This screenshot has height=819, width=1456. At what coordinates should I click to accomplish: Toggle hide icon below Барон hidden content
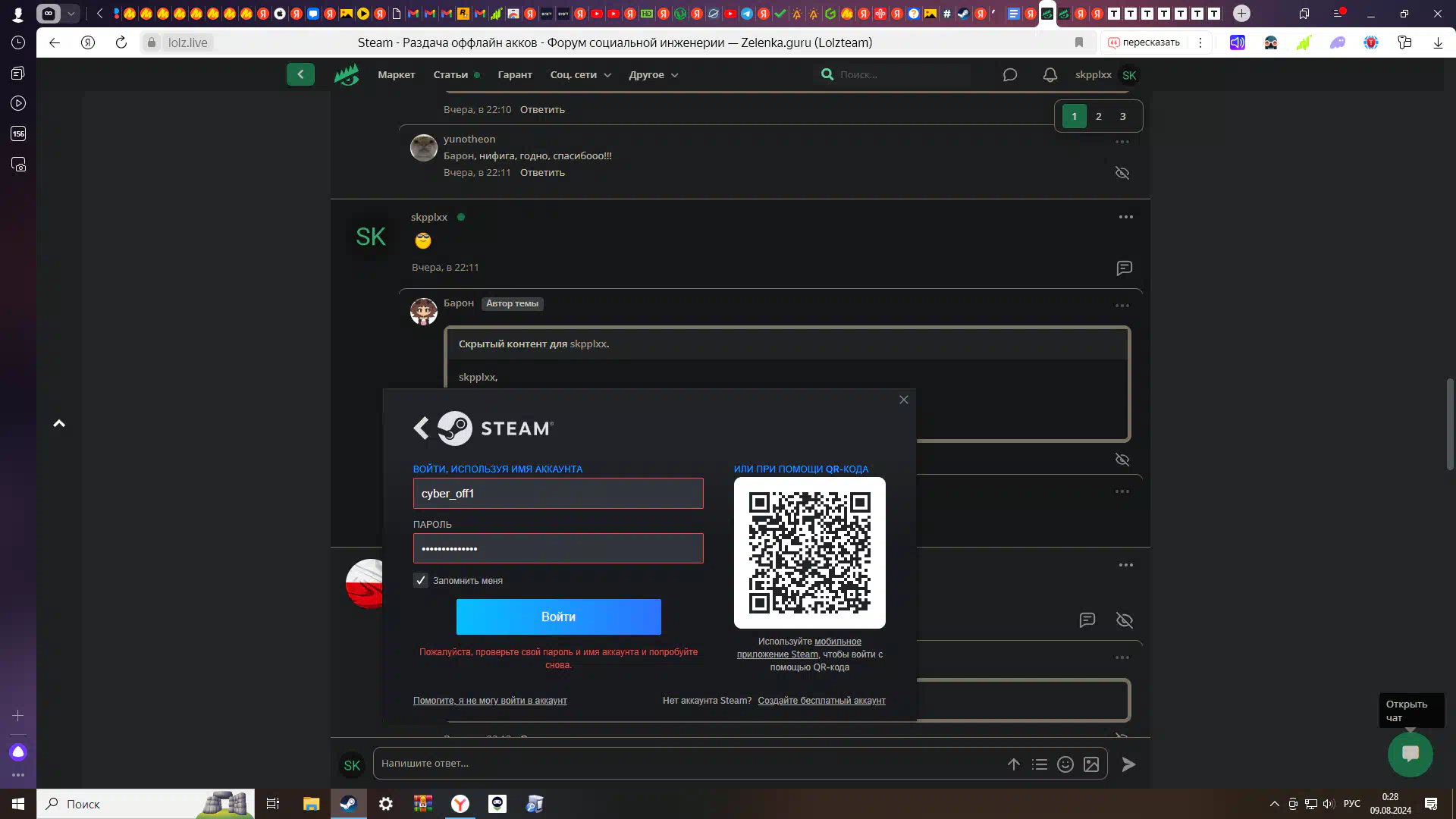(x=1122, y=460)
